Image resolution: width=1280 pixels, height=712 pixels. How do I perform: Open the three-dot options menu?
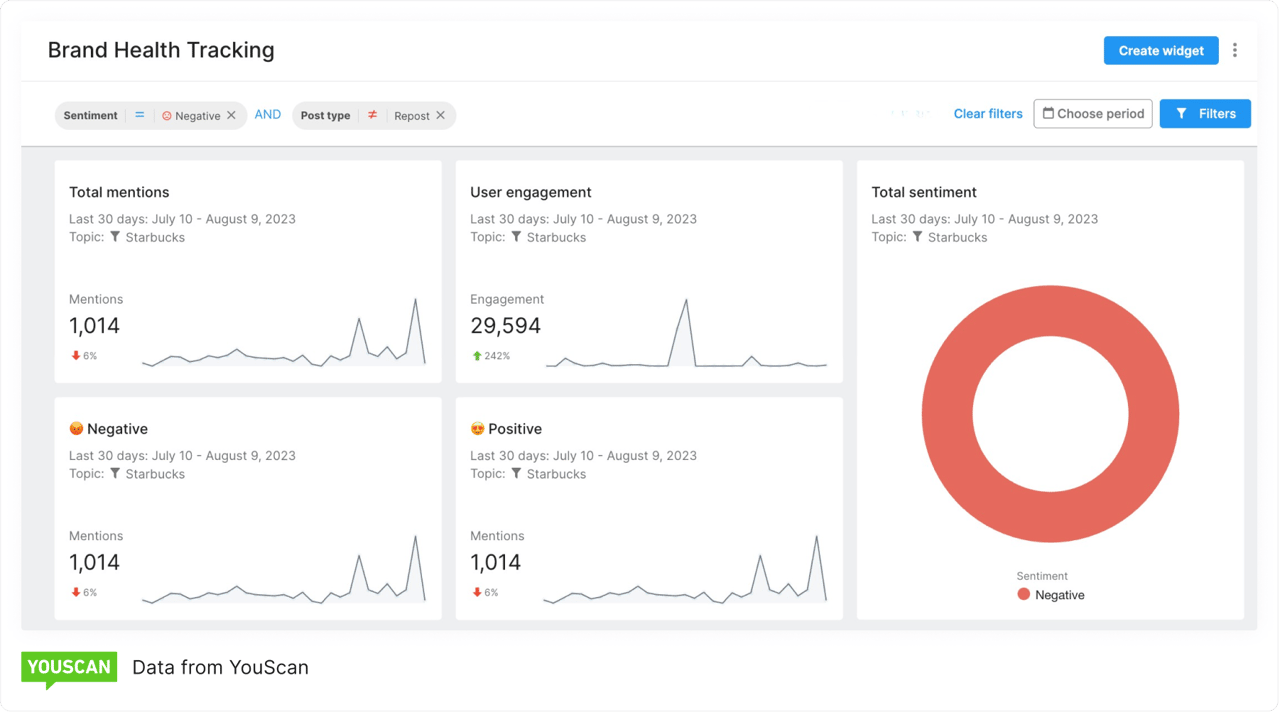click(1235, 49)
